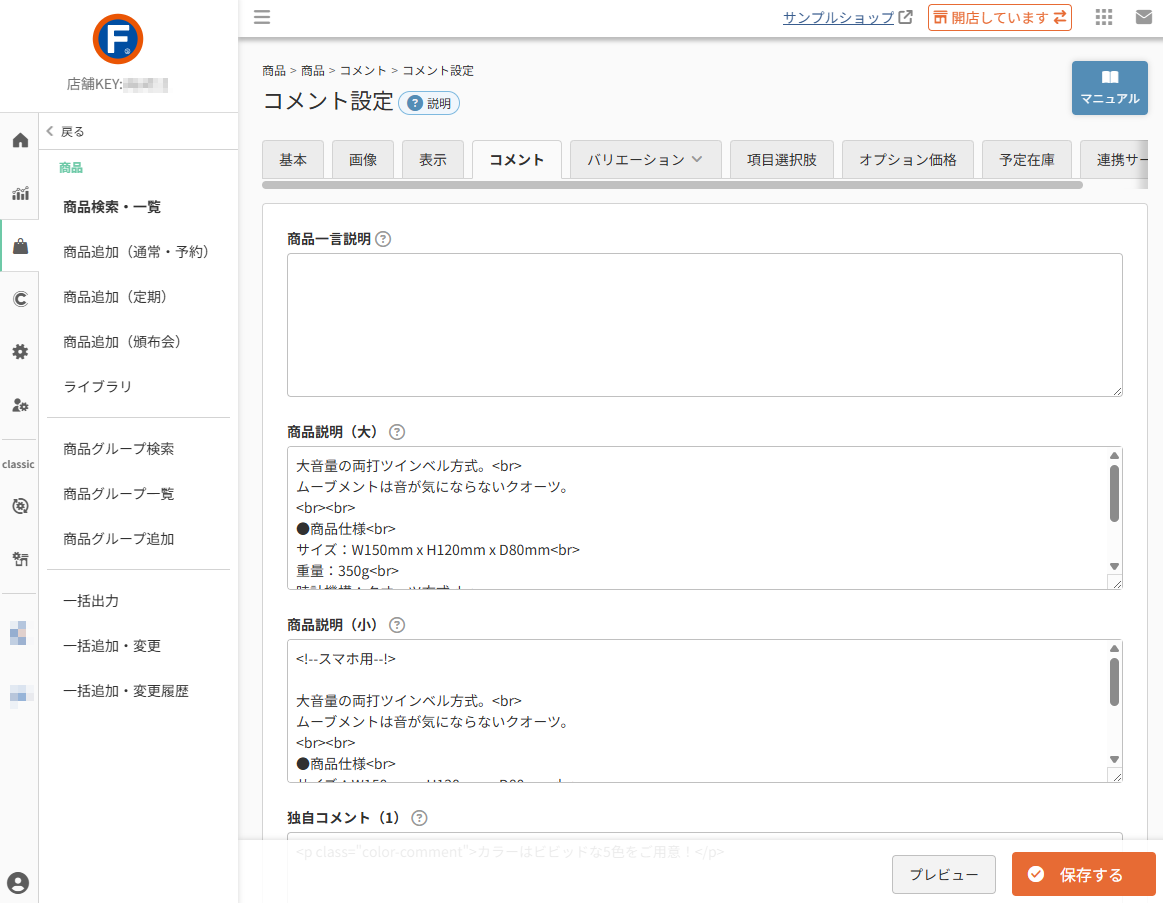1163x903 pixels.
Task: Click the 商品一言説明 text area
Action: coord(705,325)
